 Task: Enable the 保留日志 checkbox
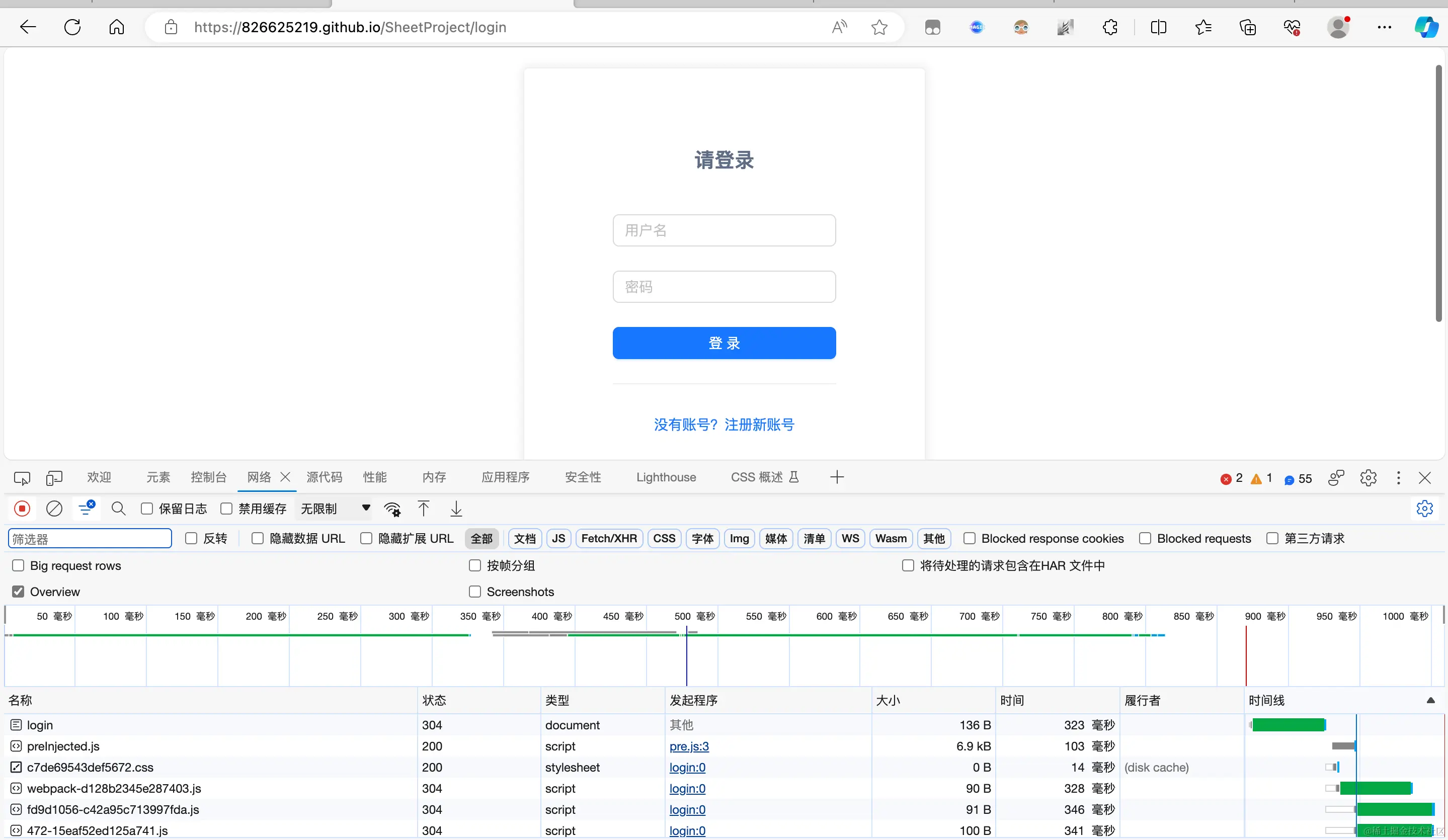[x=147, y=509]
